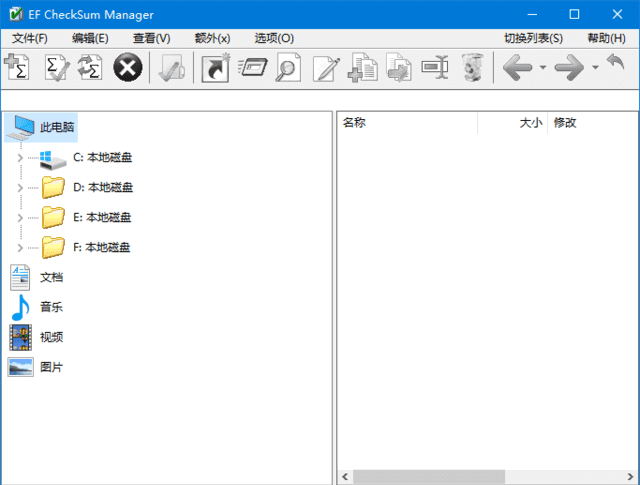Image resolution: width=640 pixels, height=485 pixels.
Task: Click the magnifier file search icon
Action: [x=288, y=67]
